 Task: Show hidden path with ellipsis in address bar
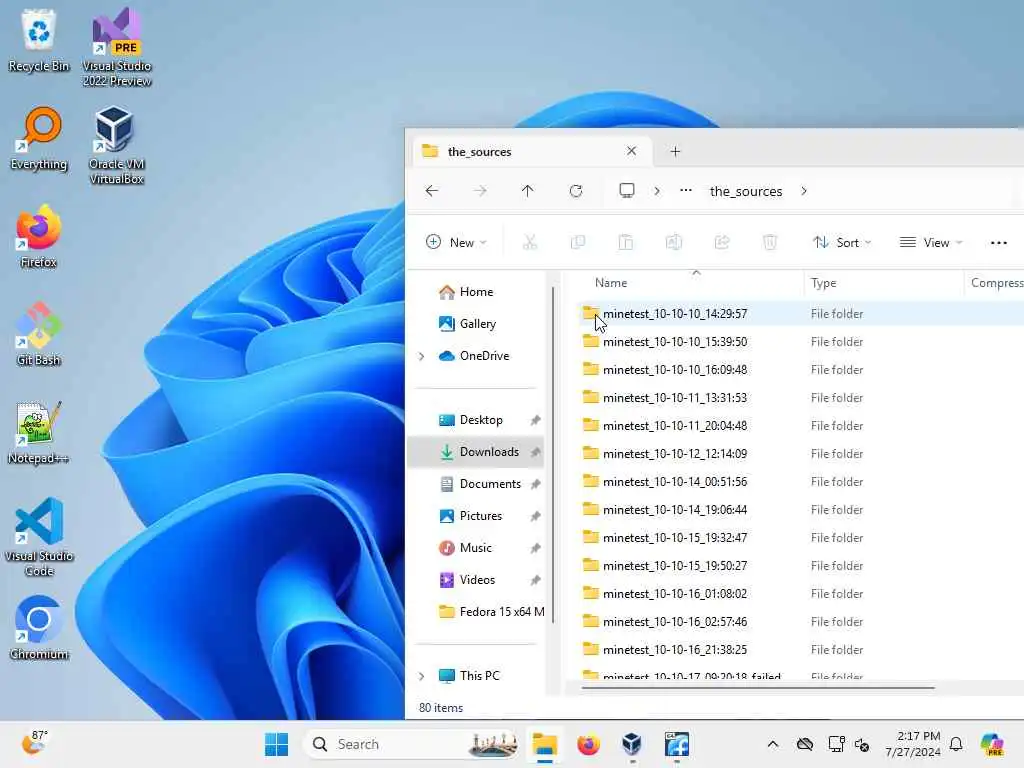686,191
